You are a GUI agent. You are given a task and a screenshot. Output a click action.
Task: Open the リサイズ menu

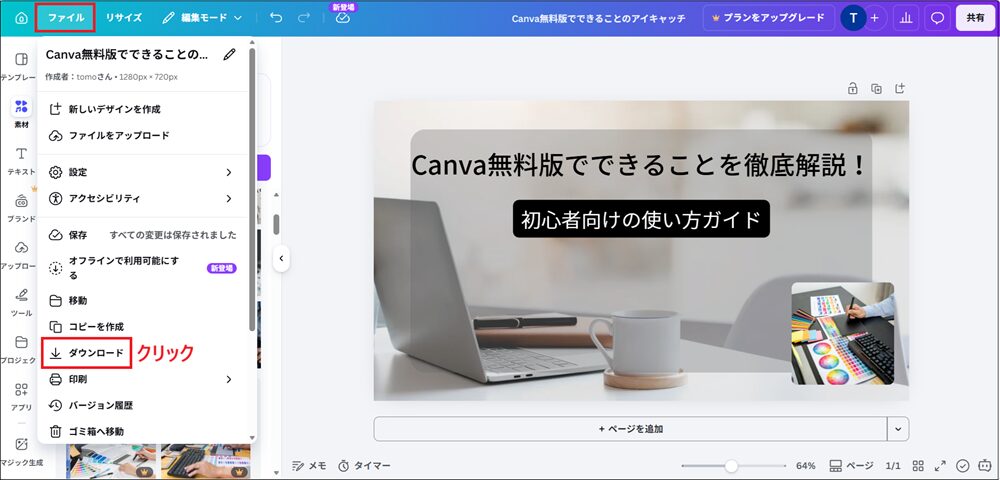point(124,18)
